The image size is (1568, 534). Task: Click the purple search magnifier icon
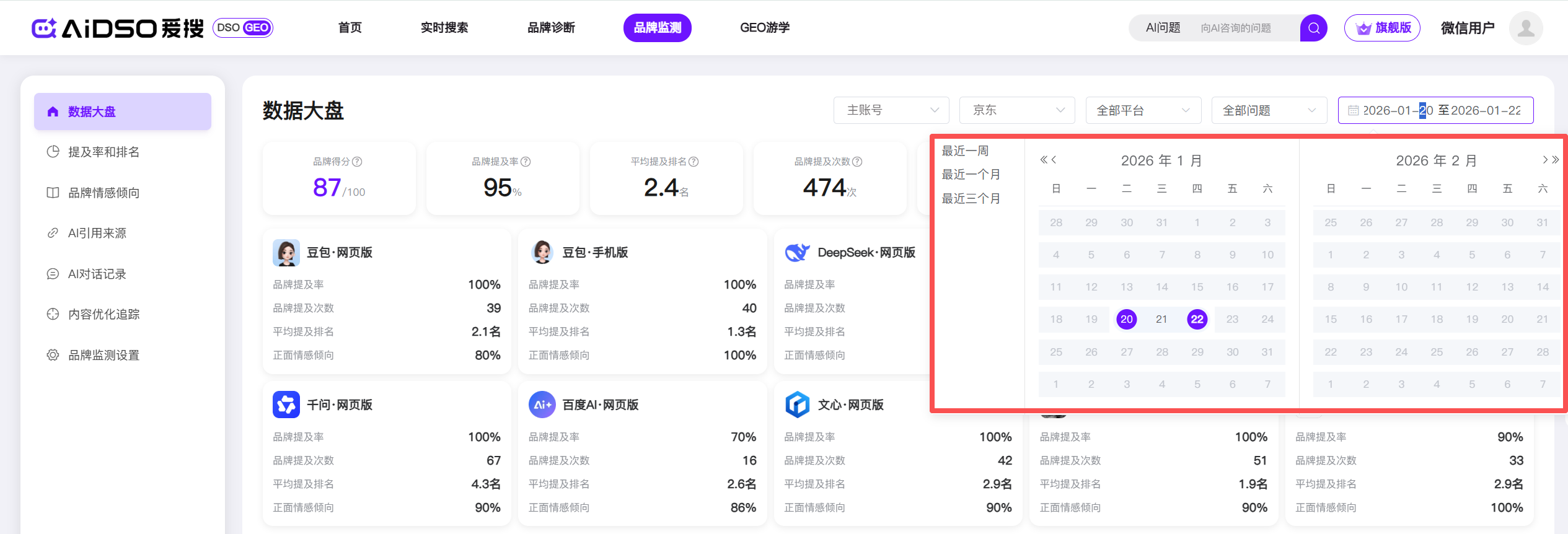coord(1313,28)
